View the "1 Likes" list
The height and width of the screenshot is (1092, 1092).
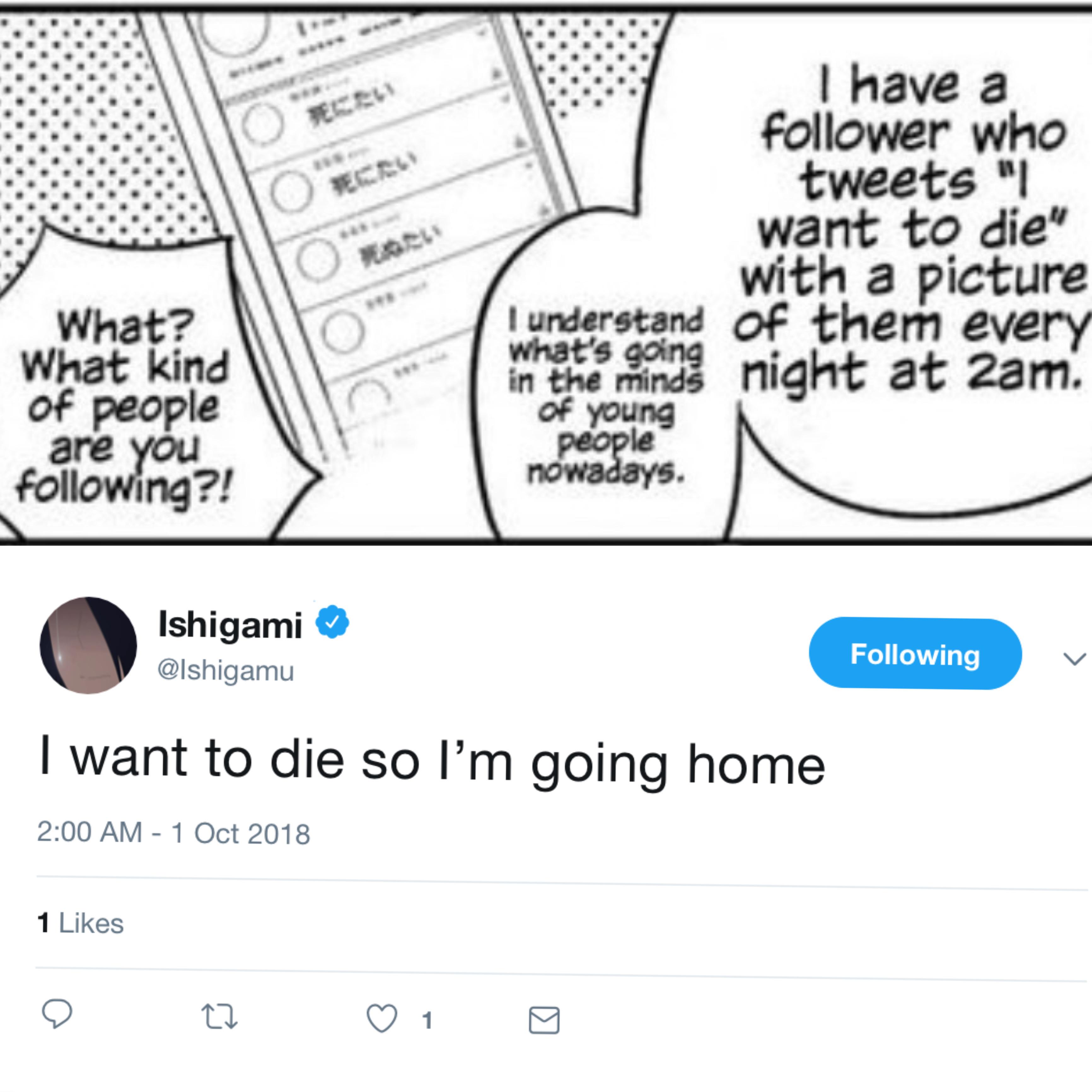80,924
